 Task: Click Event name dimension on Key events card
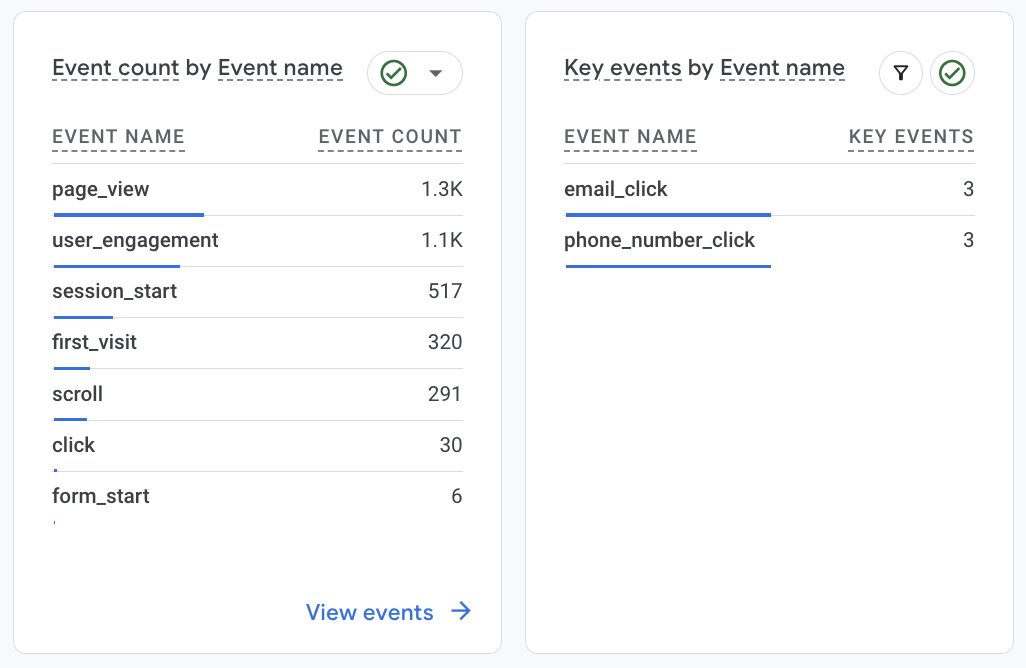coord(782,68)
